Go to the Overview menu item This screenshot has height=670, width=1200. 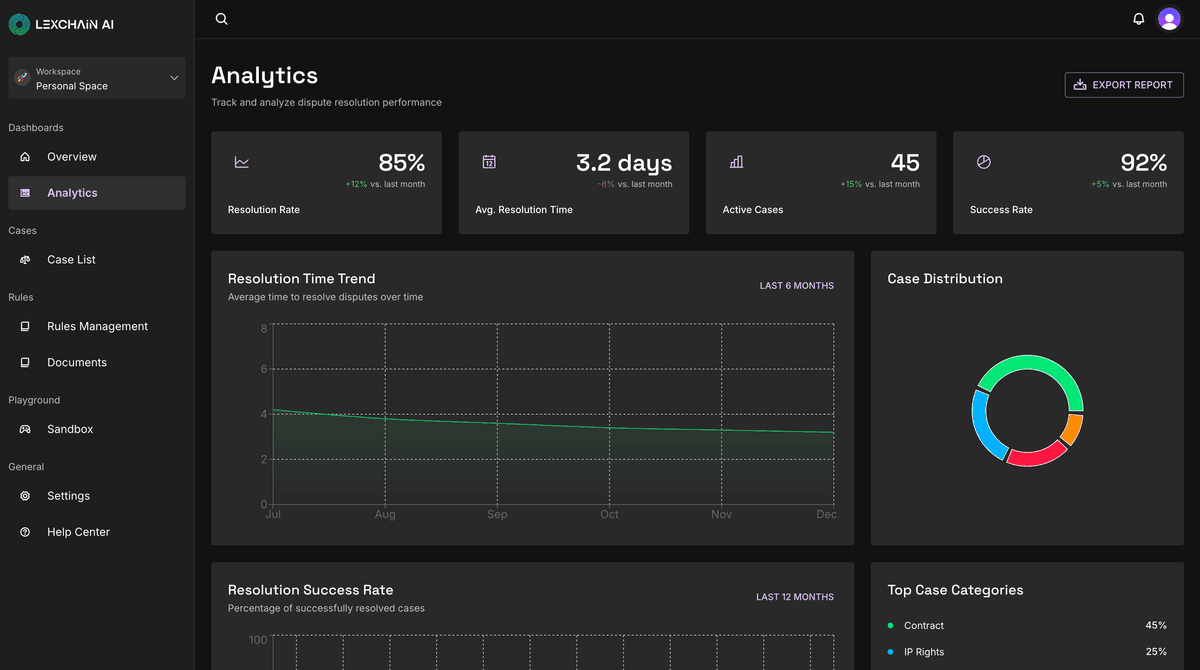[97, 157]
